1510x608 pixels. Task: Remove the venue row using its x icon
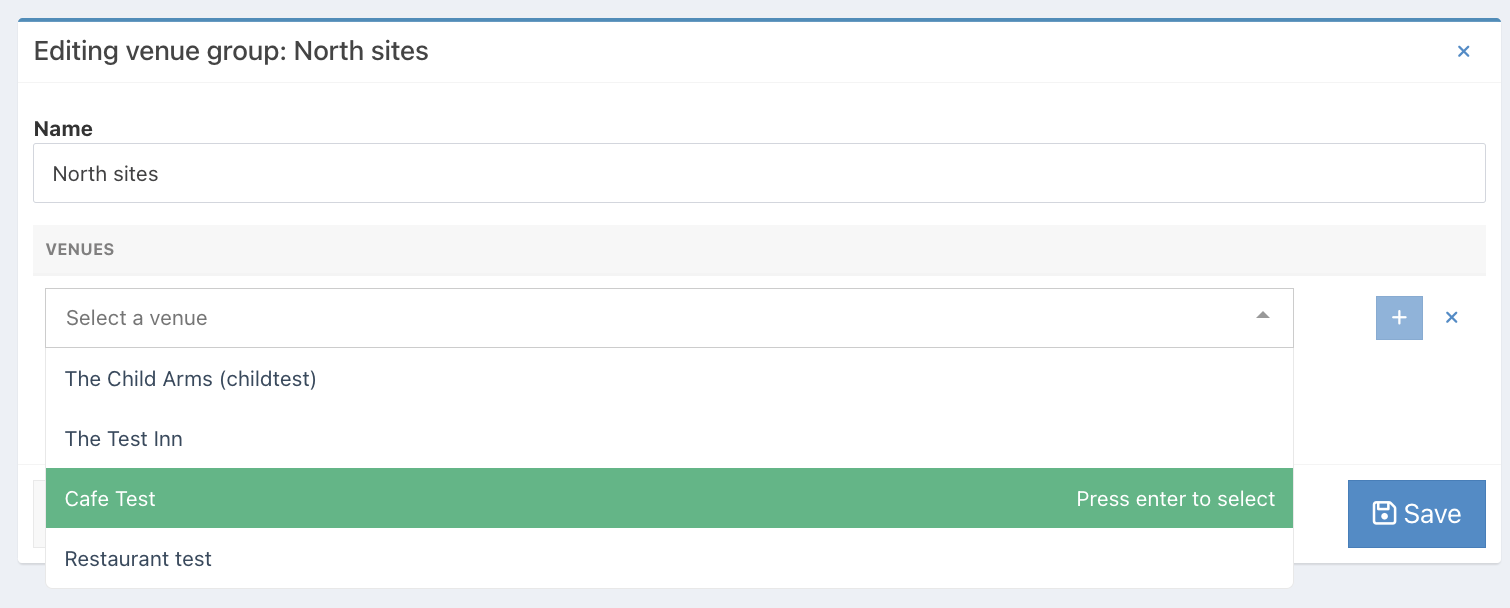click(x=1452, y=317)
